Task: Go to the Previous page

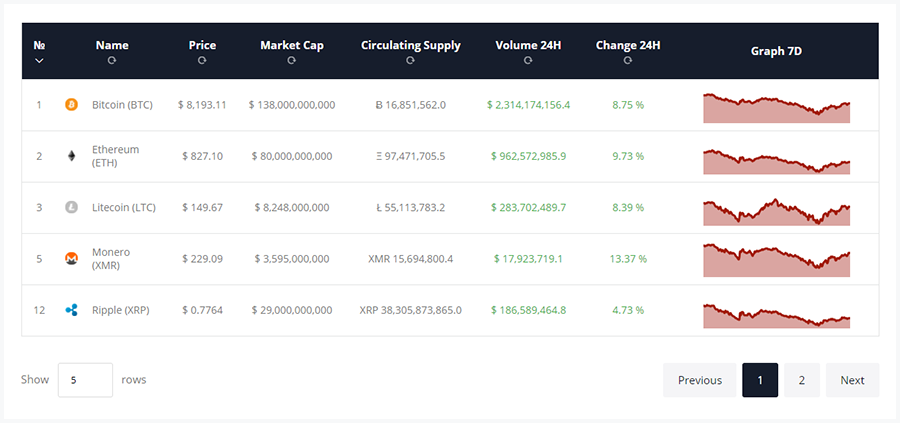Action: click(x=700, y=380)
